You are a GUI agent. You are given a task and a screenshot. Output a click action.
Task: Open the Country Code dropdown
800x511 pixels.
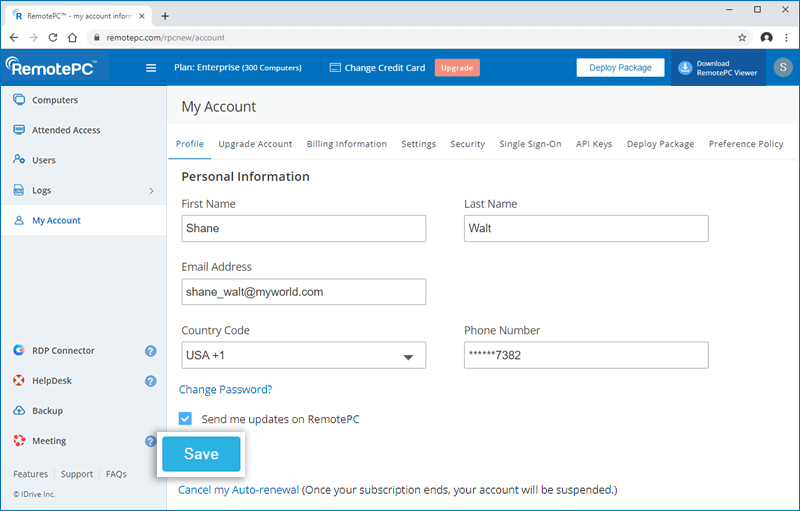point(304,355)
